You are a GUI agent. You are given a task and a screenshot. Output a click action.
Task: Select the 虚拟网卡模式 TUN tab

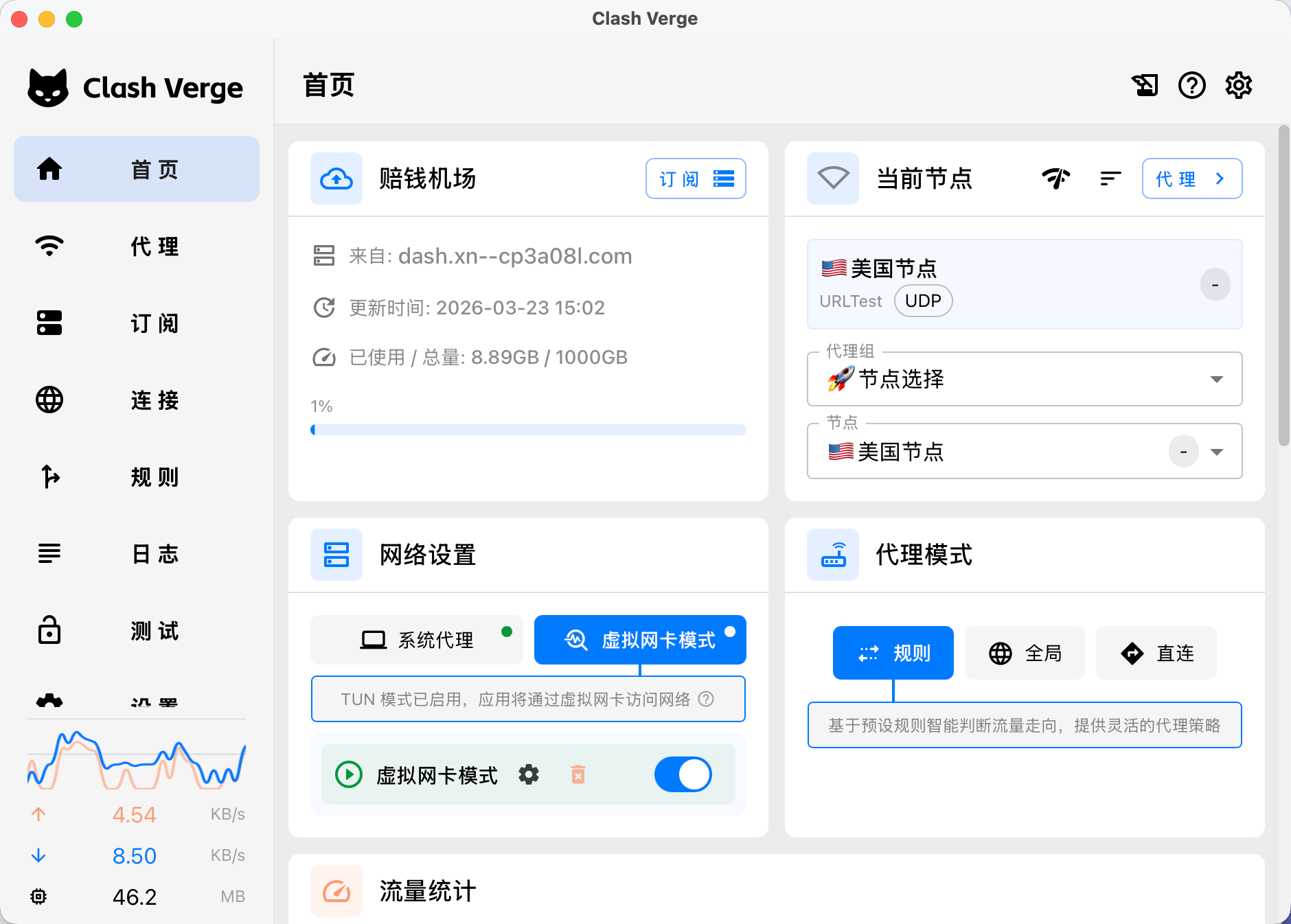click(x=640, y=640)
